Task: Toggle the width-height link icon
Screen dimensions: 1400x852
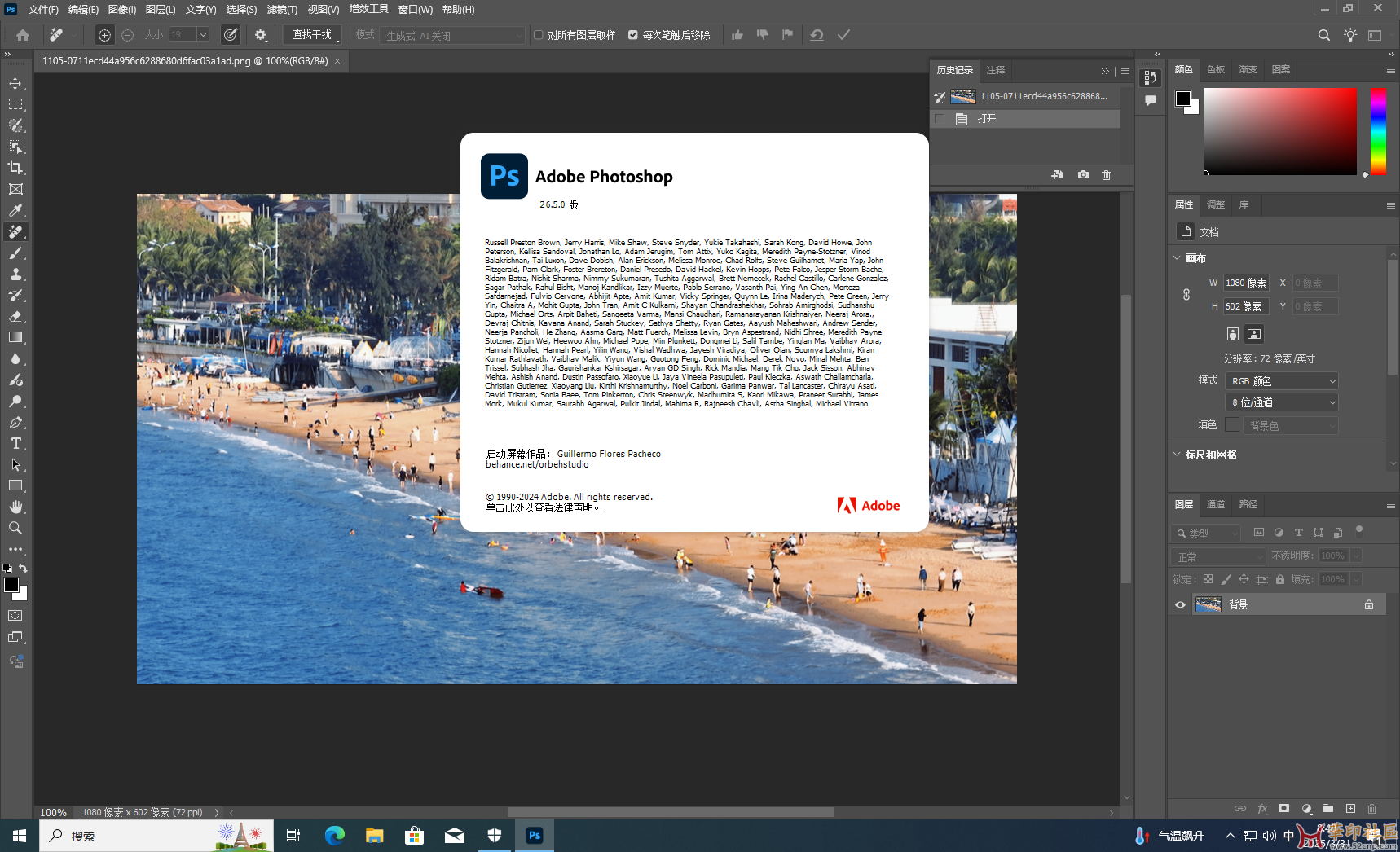Action: coord(1186,294)
